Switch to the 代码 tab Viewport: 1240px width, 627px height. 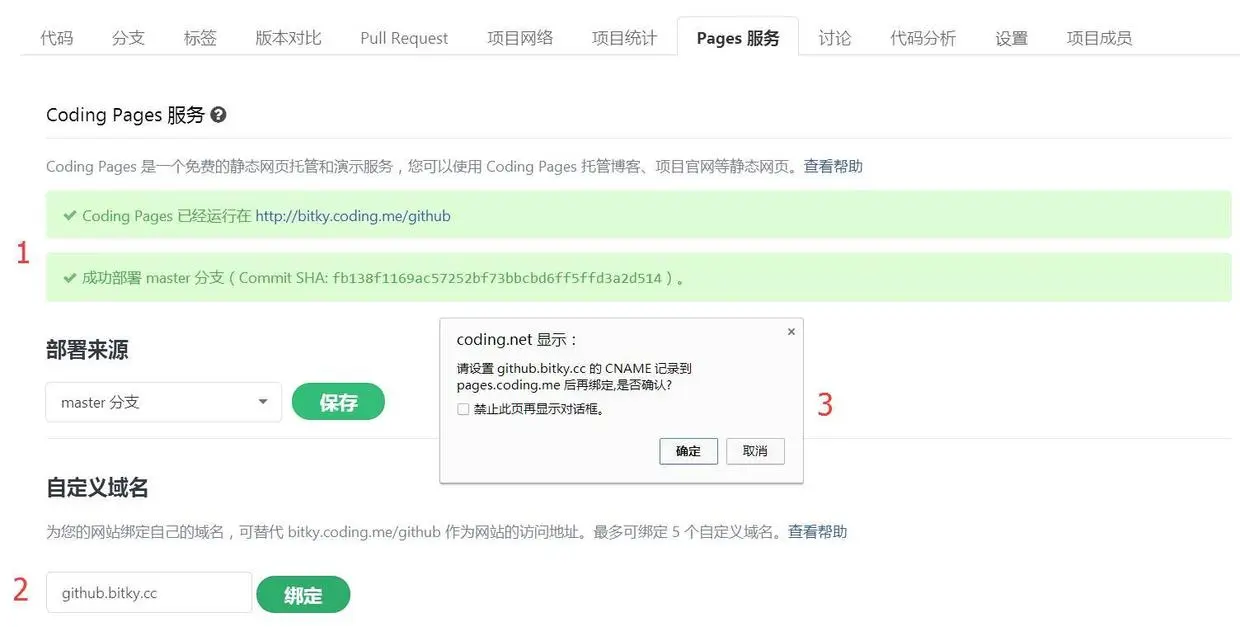click(56, 37)
